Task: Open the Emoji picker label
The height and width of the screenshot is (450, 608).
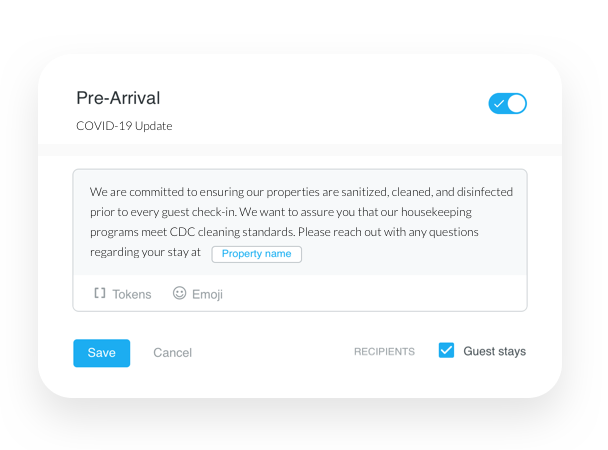Action: (x=207, y=294)
